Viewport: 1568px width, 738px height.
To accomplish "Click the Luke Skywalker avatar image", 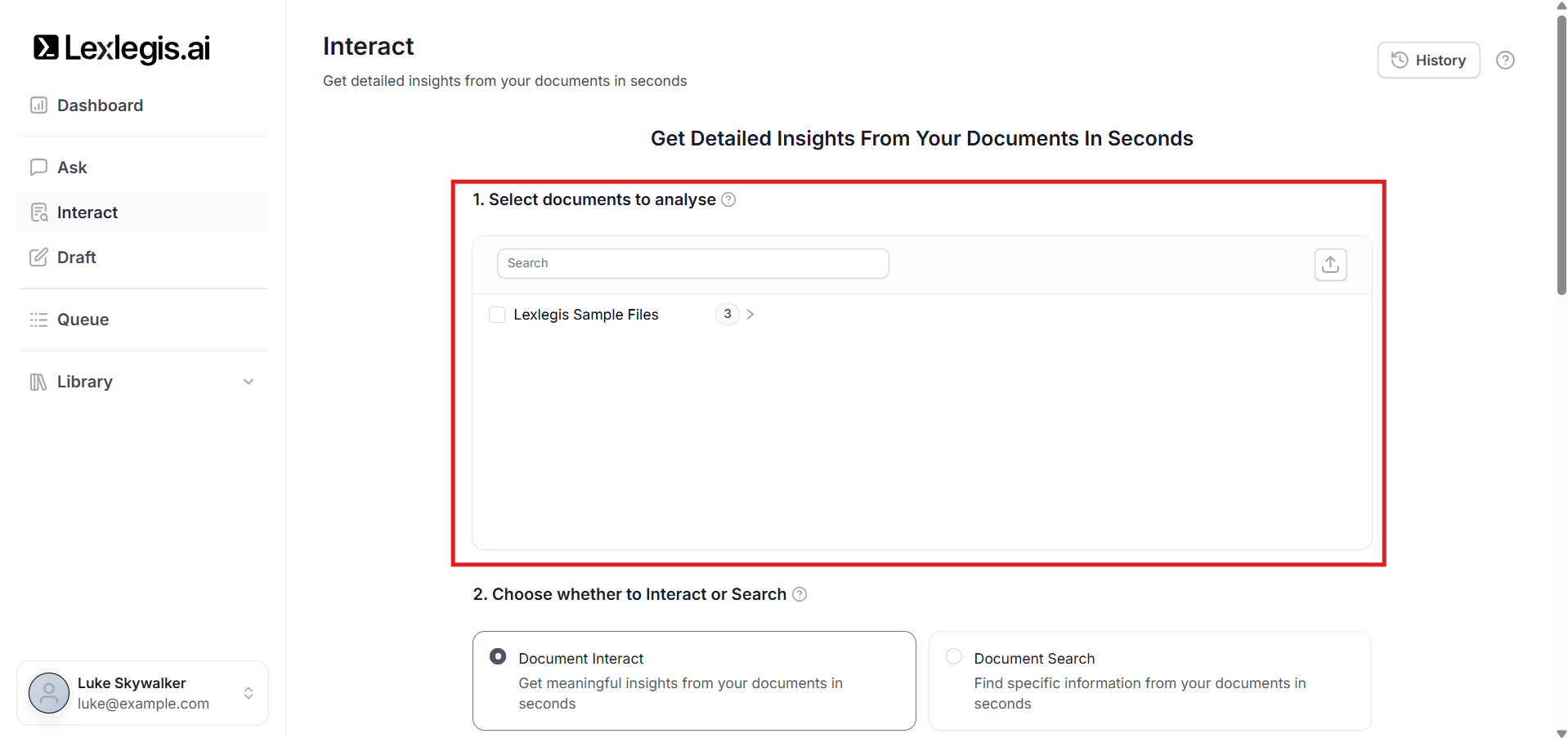I will 49,693.
